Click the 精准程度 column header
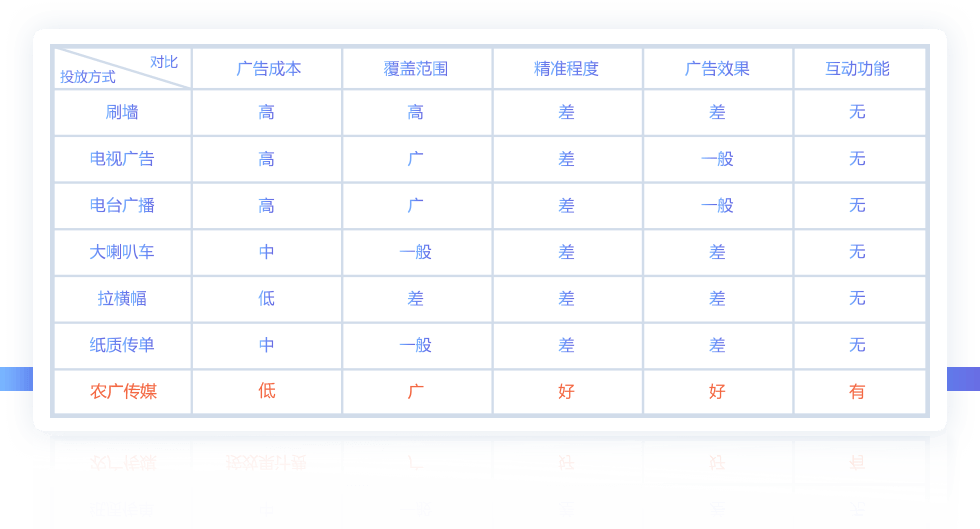980x529 pixels. pyautogui.click(x=566, y=69)
